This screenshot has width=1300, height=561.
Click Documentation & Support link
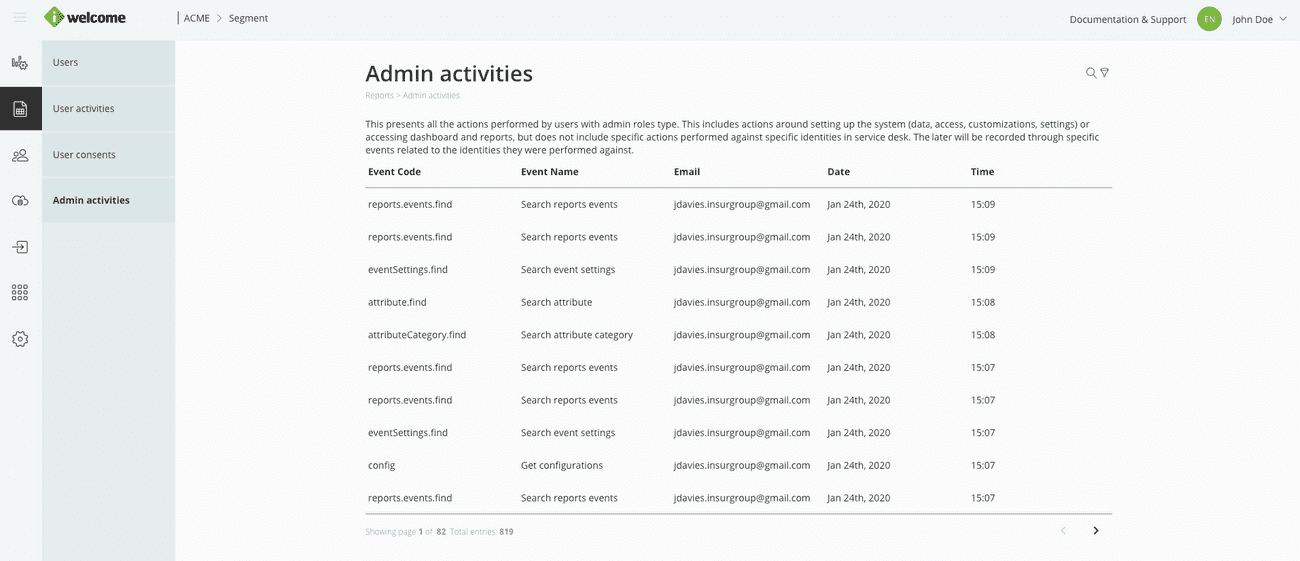tap(1127, 19)
